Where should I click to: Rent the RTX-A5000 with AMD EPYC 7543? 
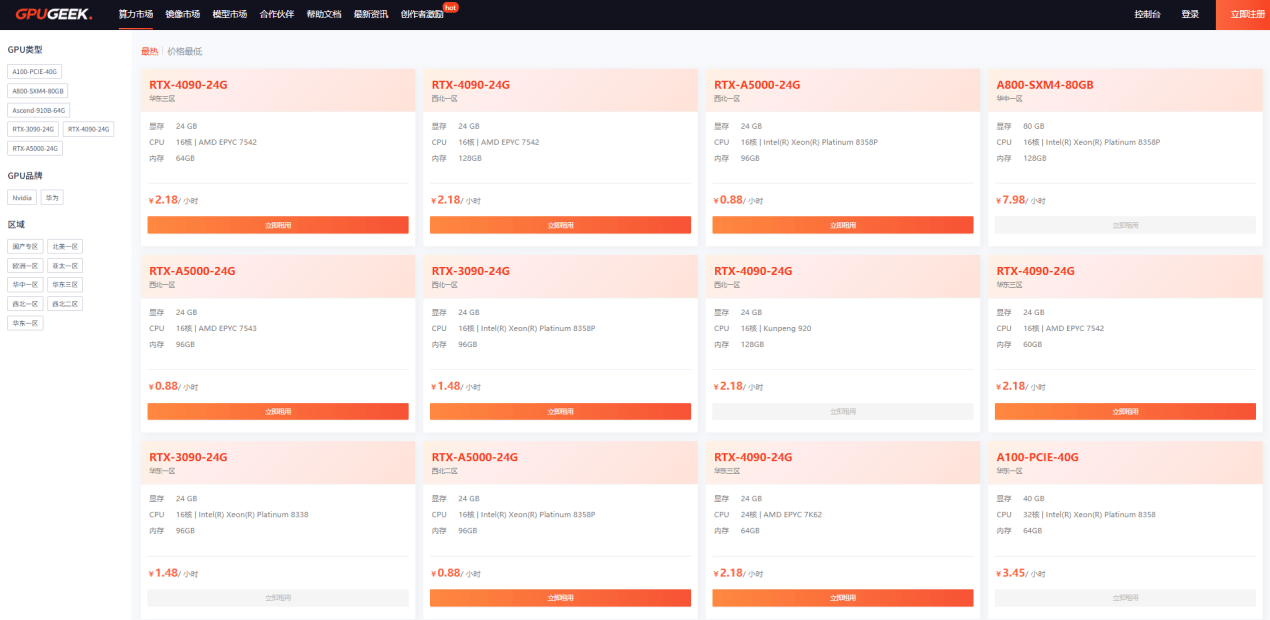[x=278, y=411]
